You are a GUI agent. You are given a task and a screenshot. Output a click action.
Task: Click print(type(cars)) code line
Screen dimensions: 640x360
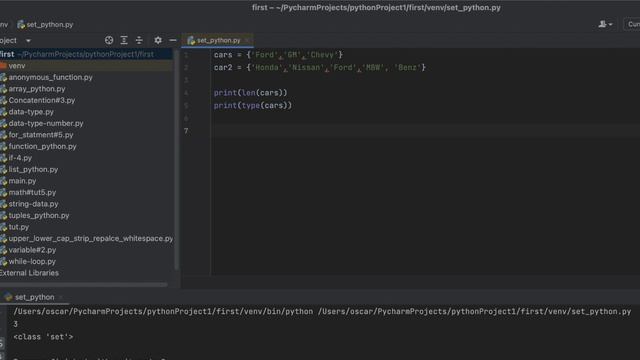pyautogui.click(x=253, y=105)
